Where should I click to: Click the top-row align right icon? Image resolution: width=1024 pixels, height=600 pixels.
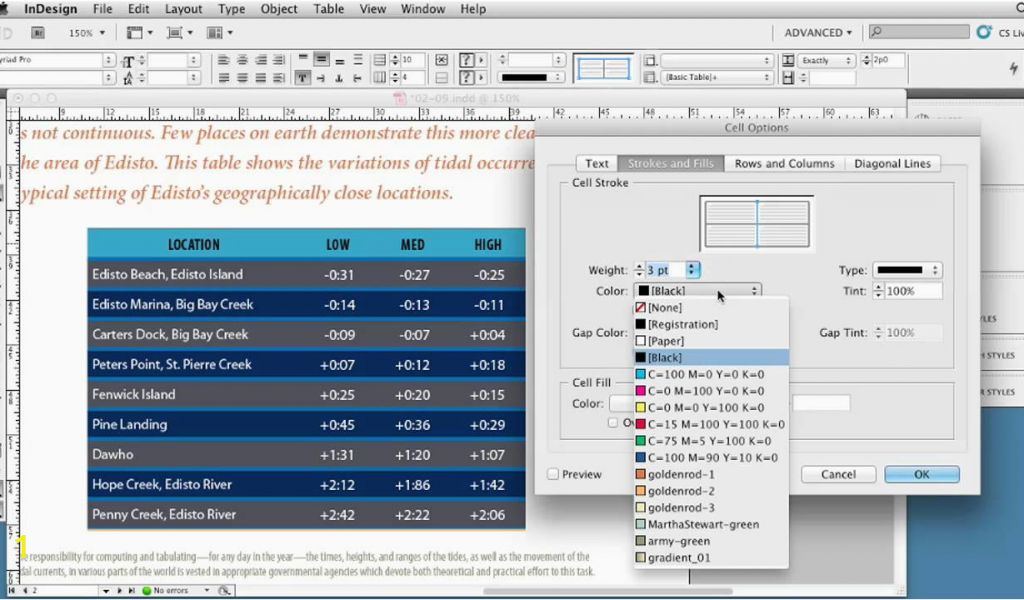tap(261, 60)
